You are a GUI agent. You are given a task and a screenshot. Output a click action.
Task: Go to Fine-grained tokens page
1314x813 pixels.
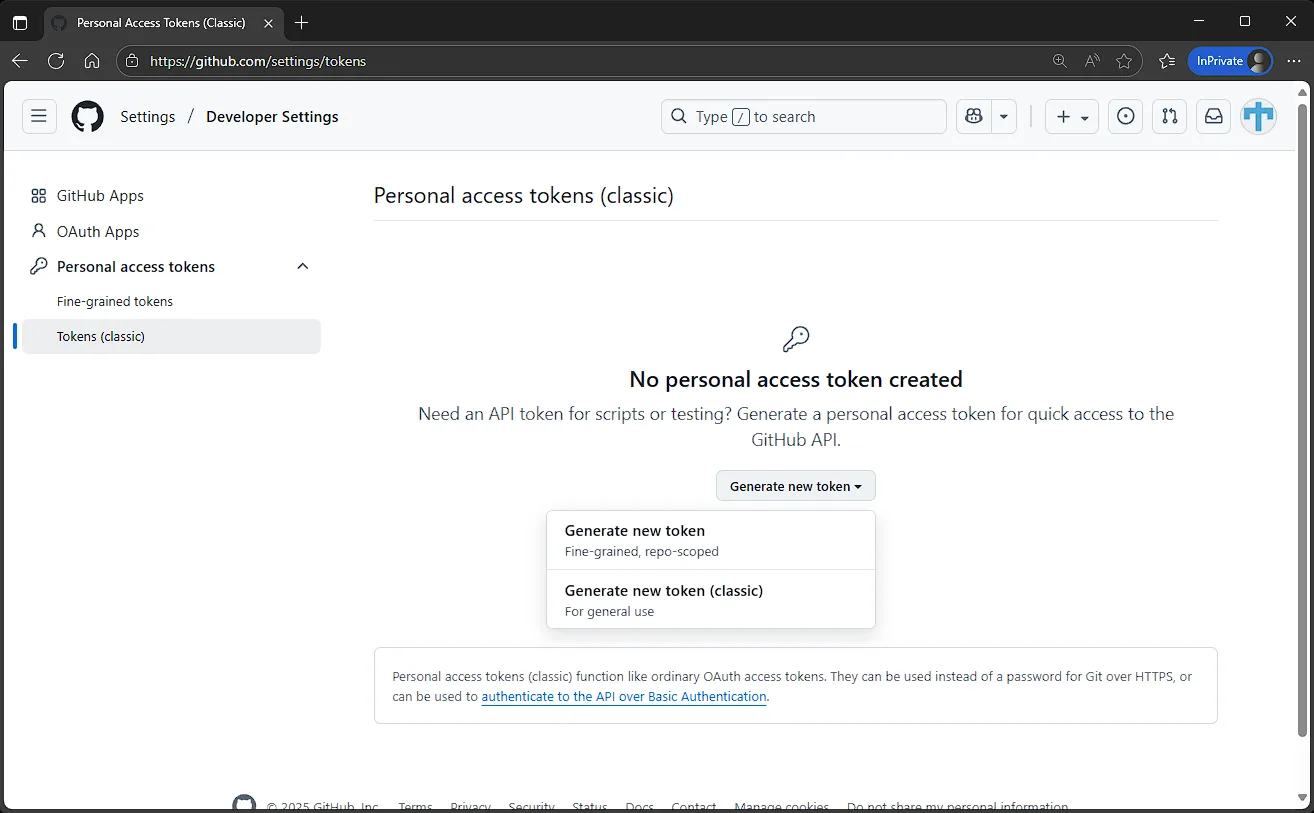(115, 301)
